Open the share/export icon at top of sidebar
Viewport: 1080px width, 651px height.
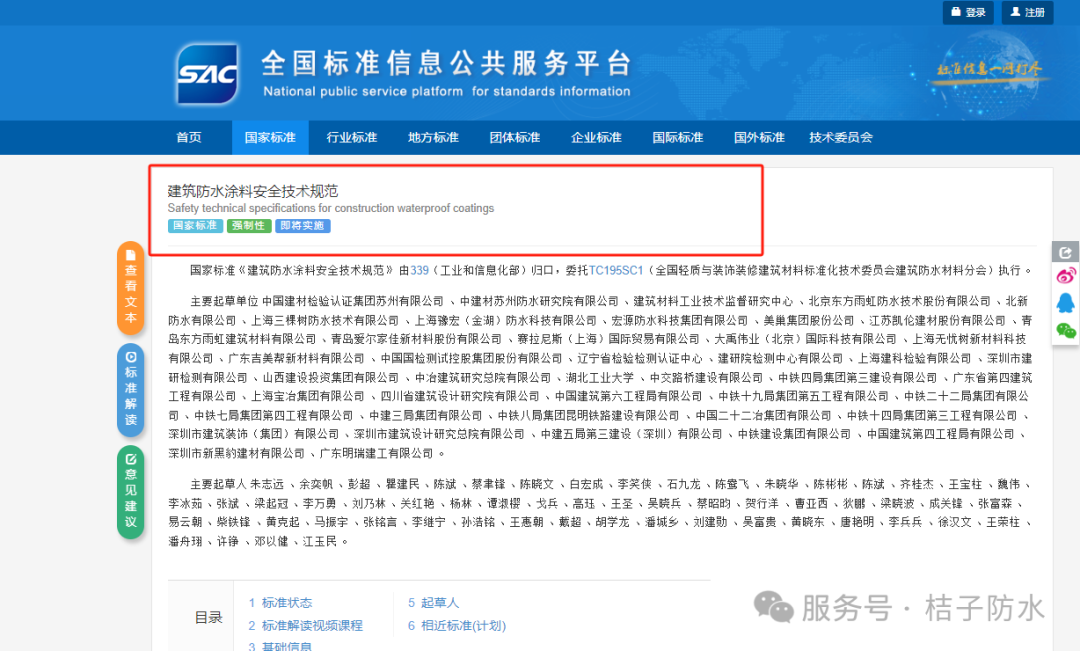click(1066, 253)
